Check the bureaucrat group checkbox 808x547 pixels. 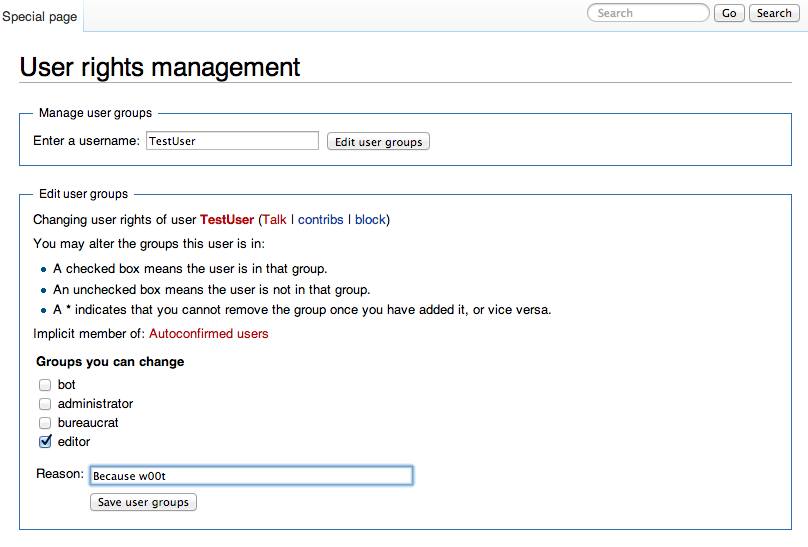tap(45, 423)
